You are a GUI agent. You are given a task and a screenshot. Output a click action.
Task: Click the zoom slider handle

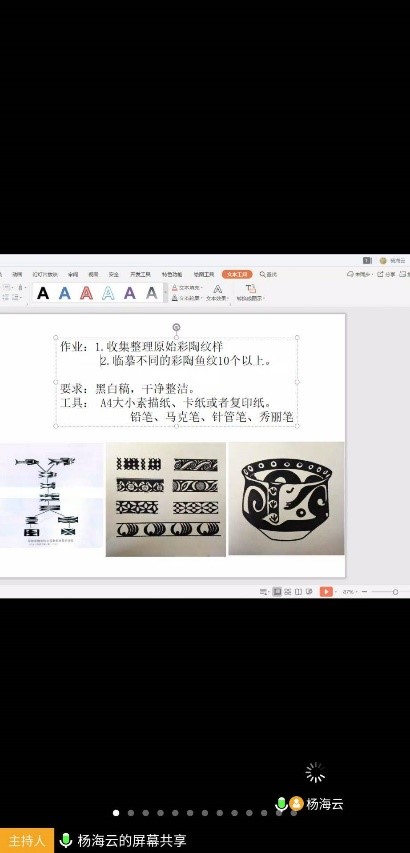click(395, 591)
